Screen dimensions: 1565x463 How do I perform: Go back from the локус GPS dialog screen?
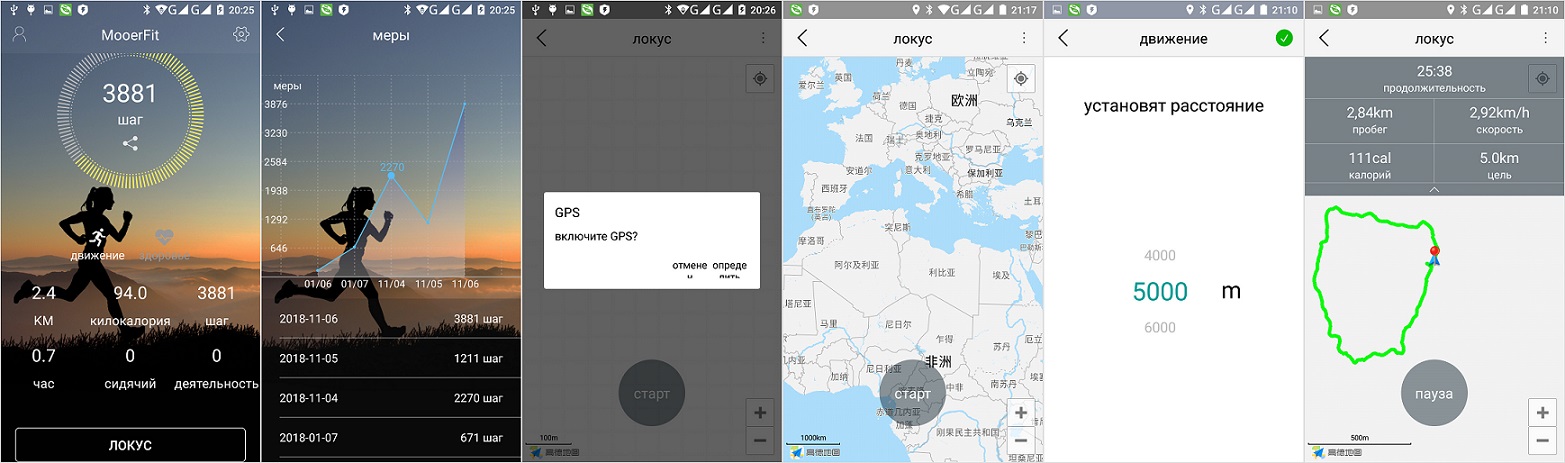[541, 38]
